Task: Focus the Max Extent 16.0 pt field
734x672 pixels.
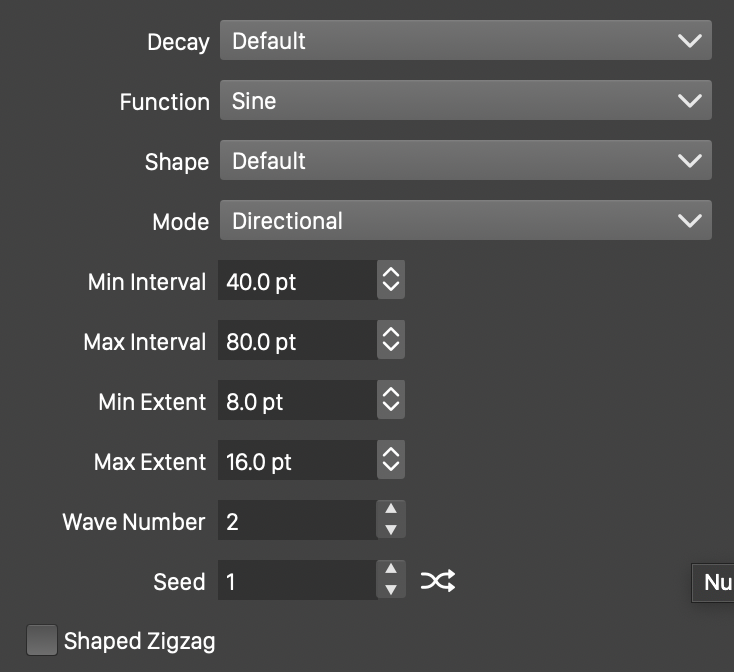Action: 297,461
